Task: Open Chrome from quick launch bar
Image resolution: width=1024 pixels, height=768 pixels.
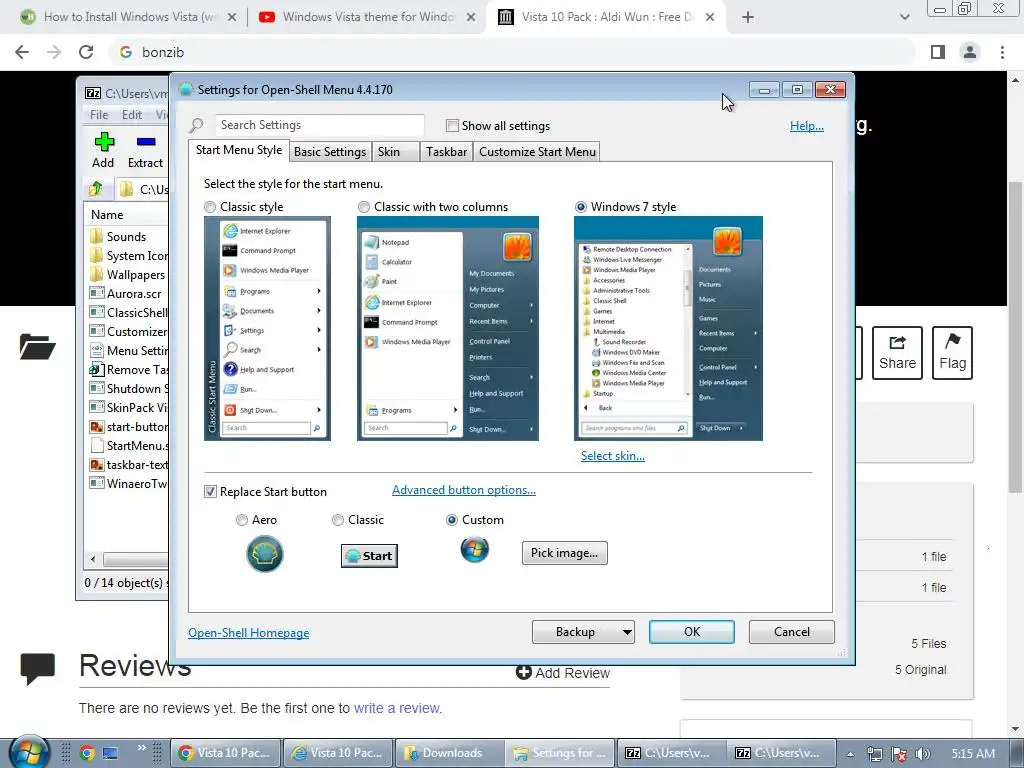Action: 87,753
